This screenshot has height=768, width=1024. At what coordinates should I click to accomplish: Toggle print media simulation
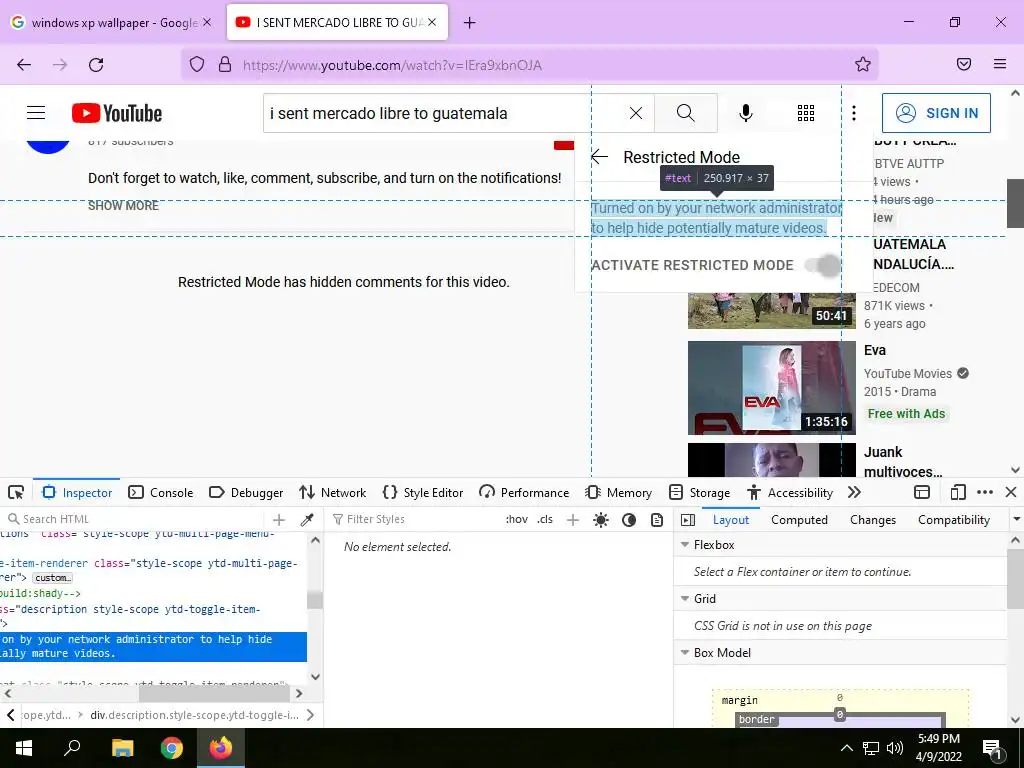(657, 520)
